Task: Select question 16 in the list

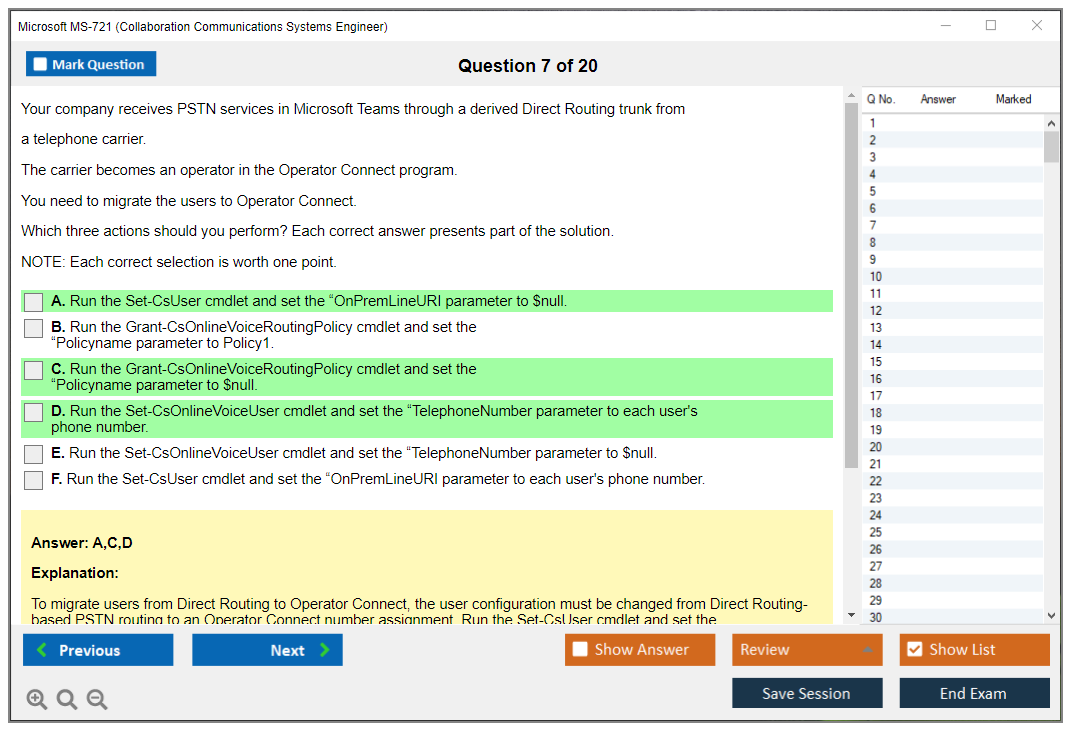Action: tap(953, 379)
